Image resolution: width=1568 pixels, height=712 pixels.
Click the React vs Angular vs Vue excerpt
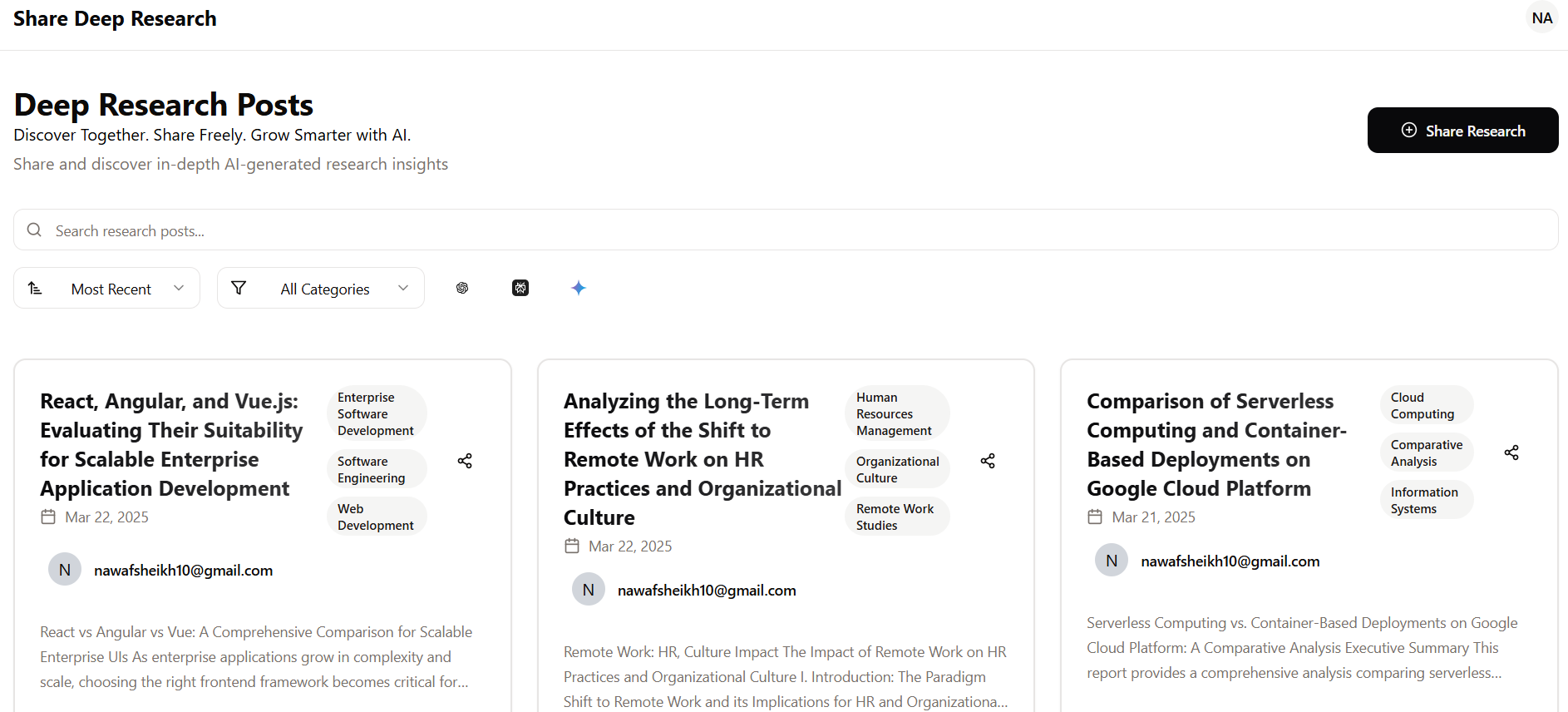click(256, 656)
